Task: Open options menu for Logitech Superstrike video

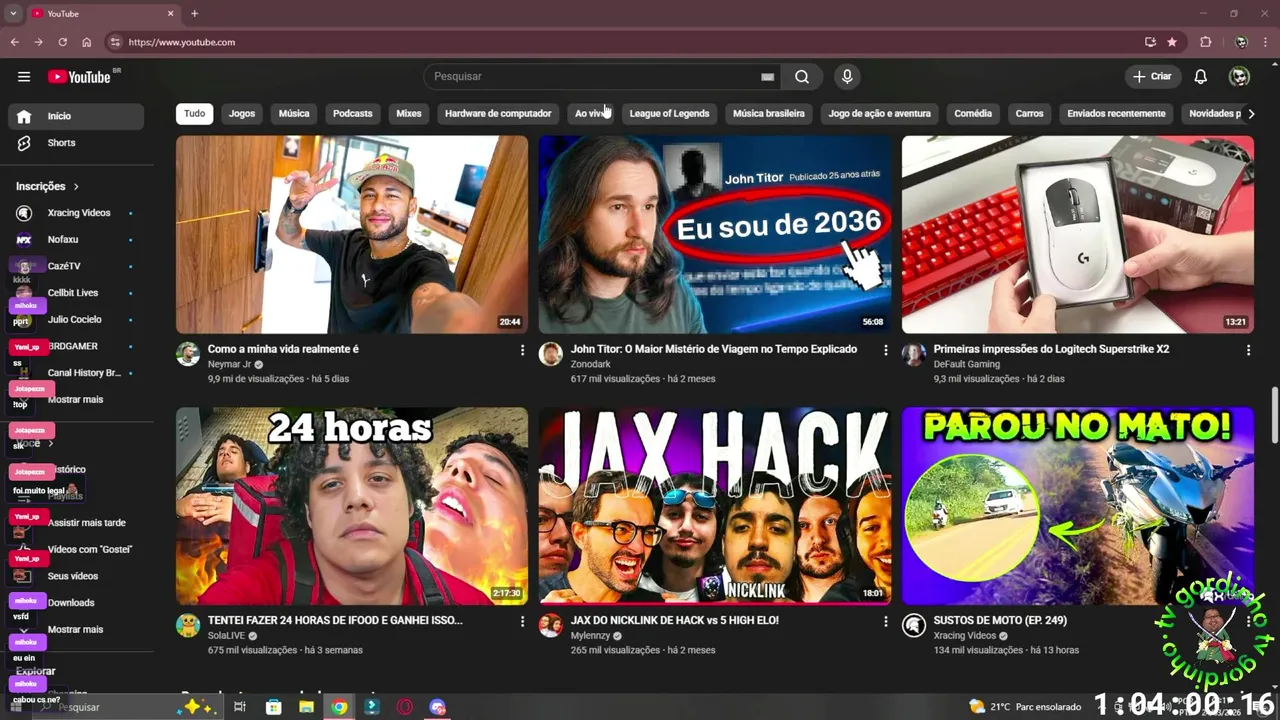Action: [1248, 350]
